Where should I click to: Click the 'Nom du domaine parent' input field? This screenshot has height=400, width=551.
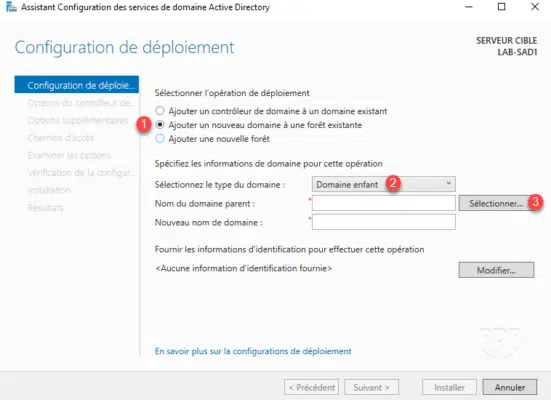pyautogui.click(x=384, y=203)
